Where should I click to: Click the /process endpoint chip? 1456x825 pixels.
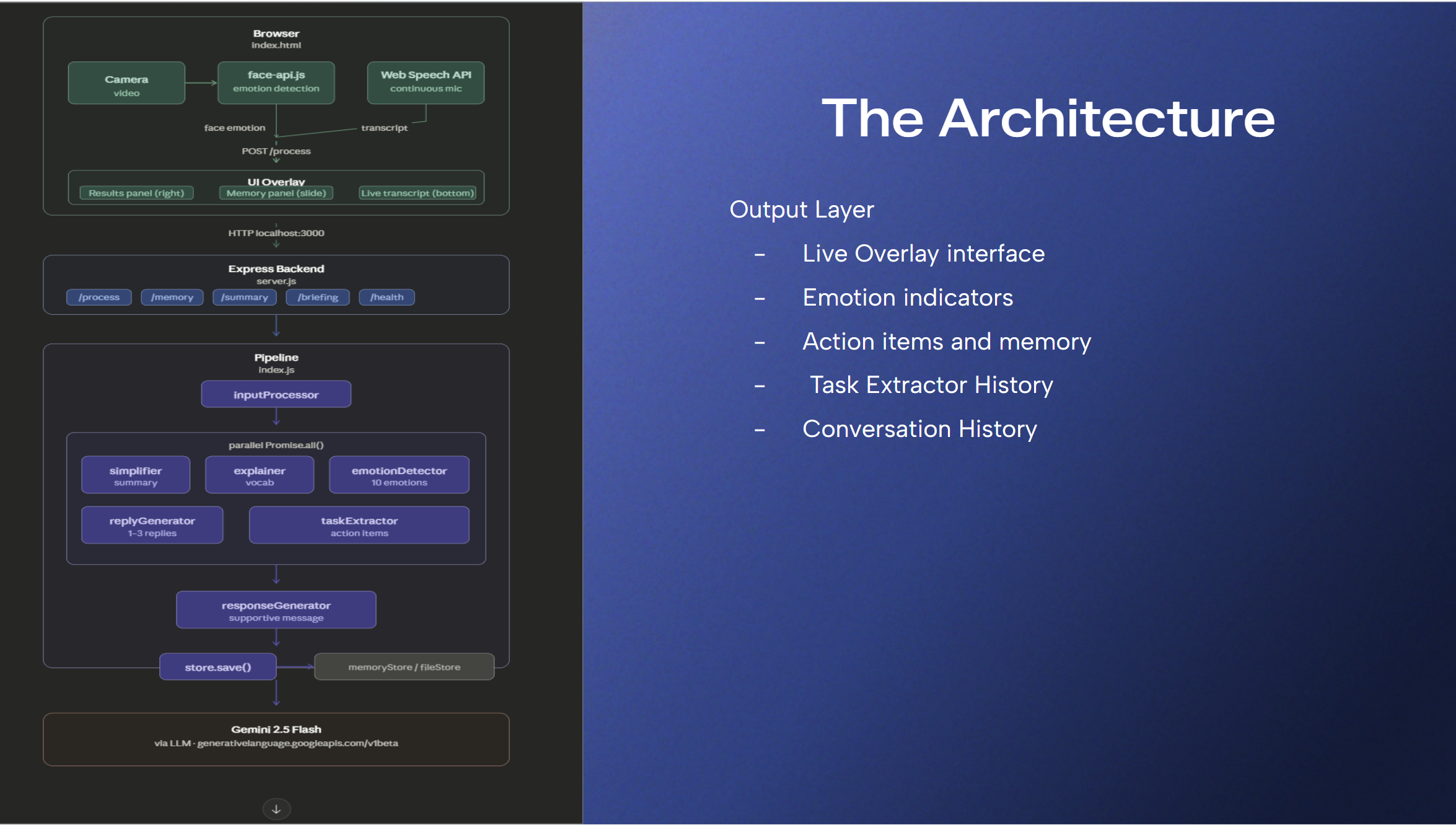tap(99, 298)
